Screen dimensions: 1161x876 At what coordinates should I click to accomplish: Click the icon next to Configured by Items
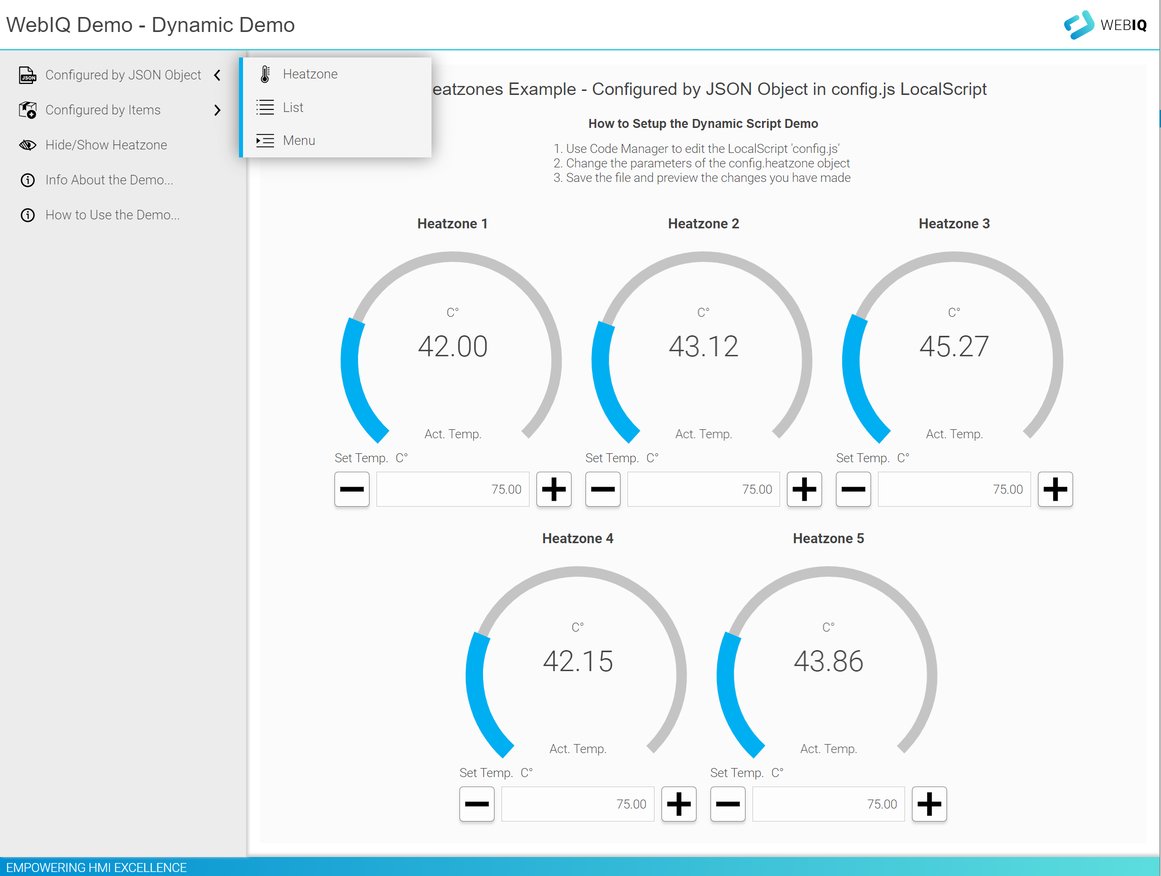tap(26, 110)
